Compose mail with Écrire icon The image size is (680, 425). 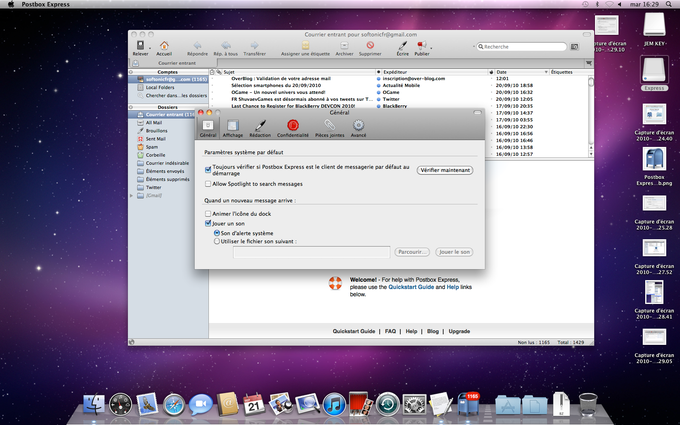pyautogui.click(x=402, y=46)
